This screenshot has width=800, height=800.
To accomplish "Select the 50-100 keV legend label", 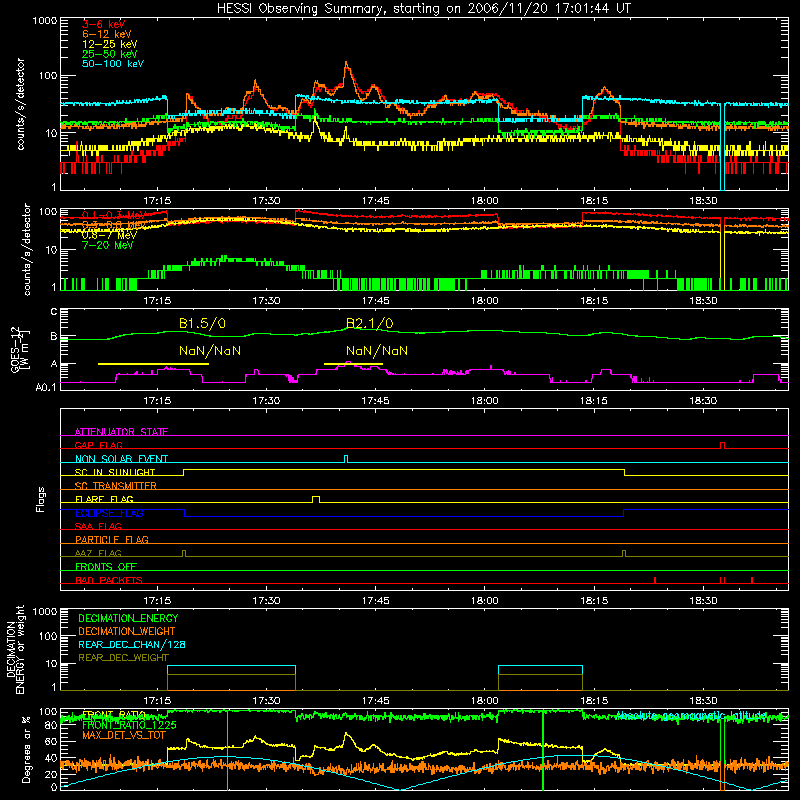I will 113,63.
